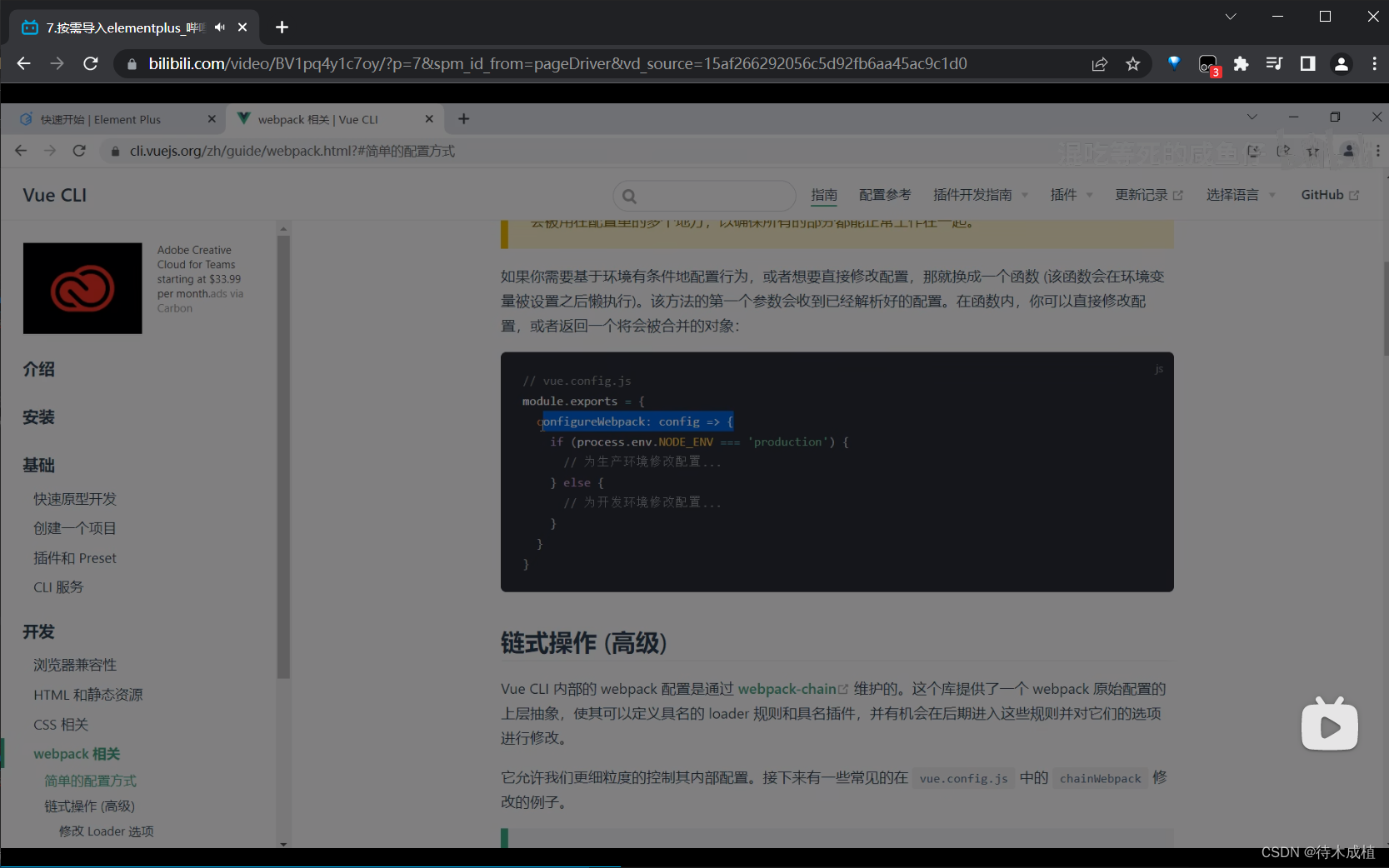Open the 安装 sidebar section

coord(39,417)
